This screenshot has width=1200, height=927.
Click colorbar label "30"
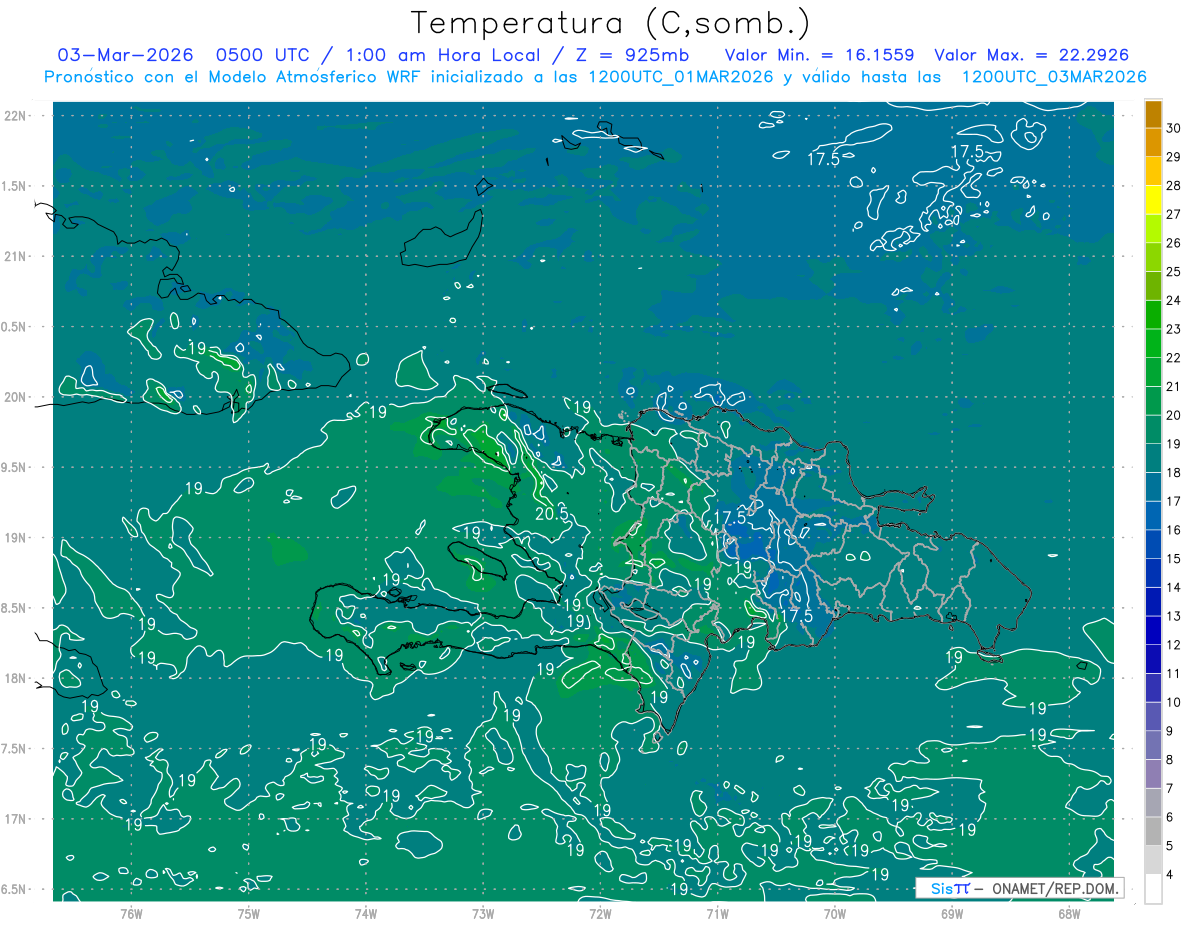click(x=1174, y=128)
